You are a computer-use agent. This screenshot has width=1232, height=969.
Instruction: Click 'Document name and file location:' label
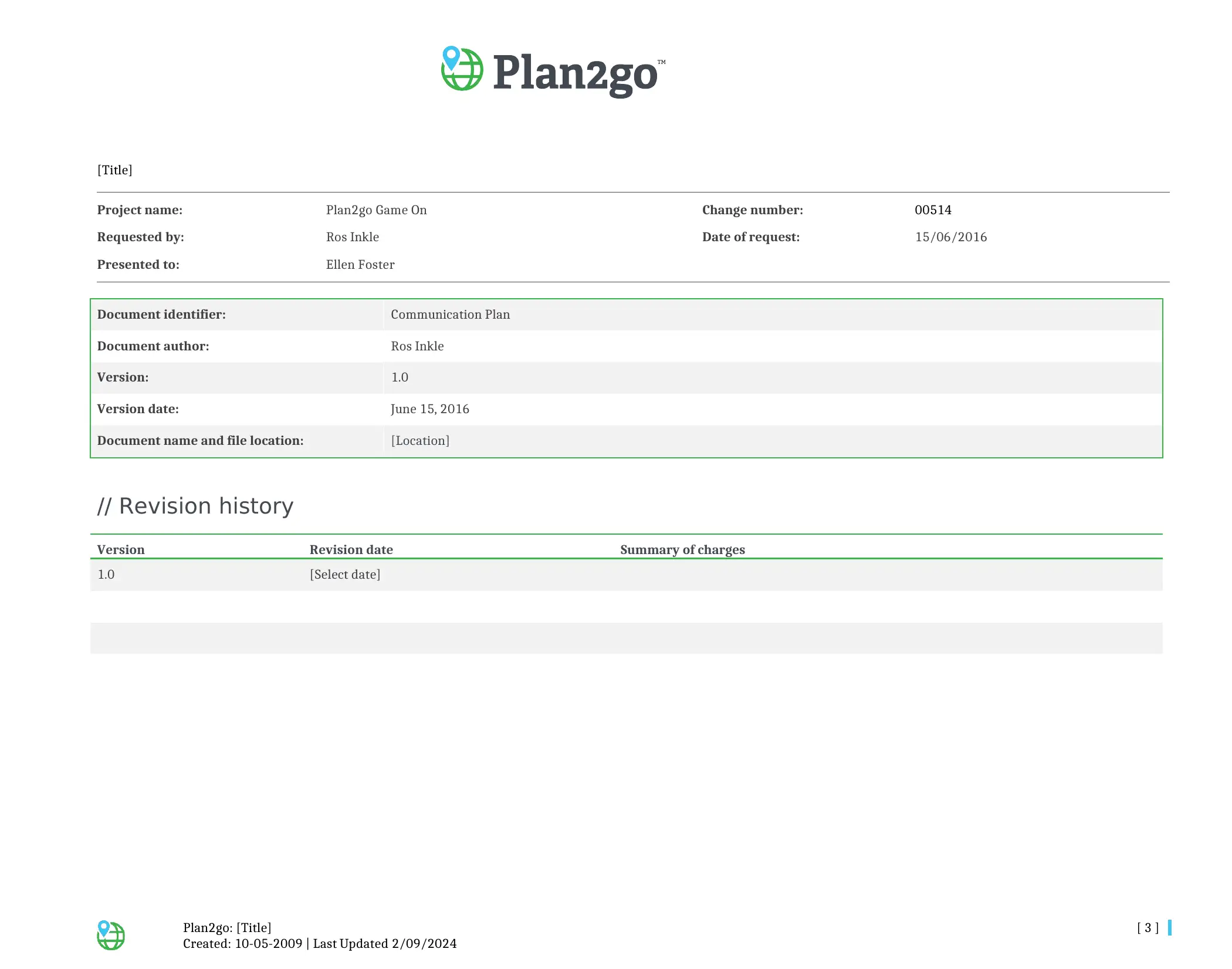point(201,441)
